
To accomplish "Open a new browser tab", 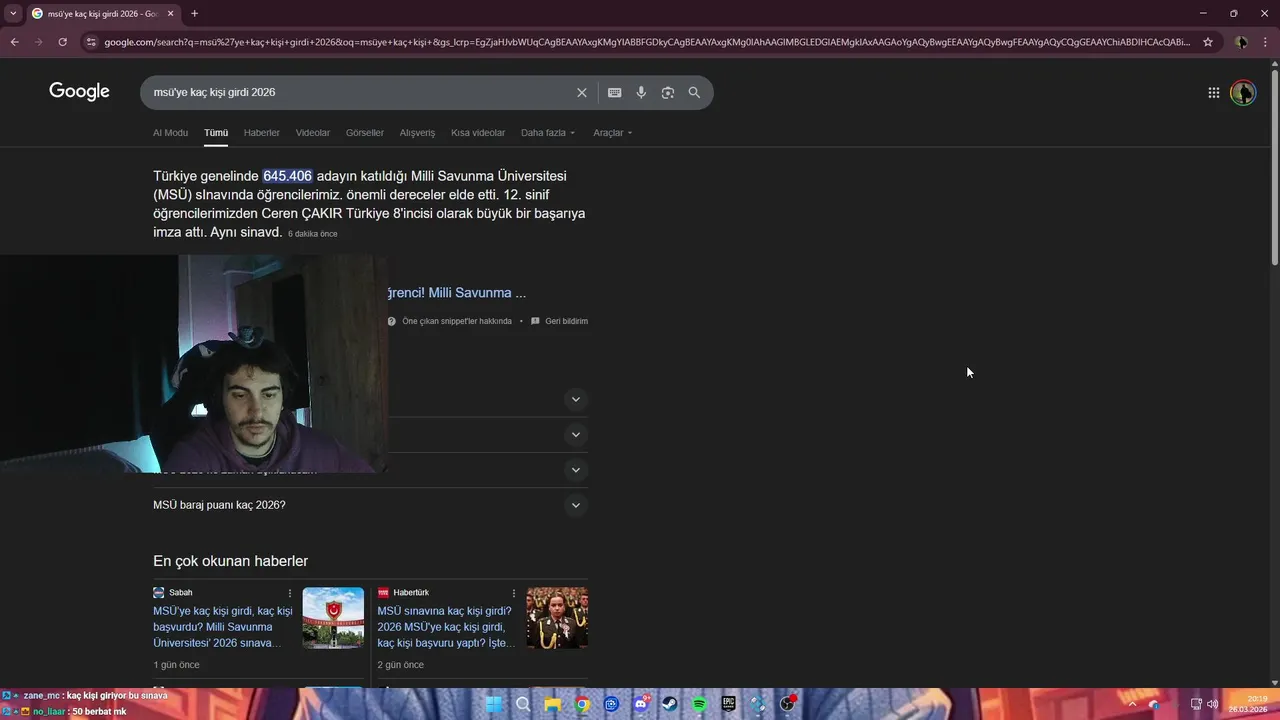I will 194,13.
